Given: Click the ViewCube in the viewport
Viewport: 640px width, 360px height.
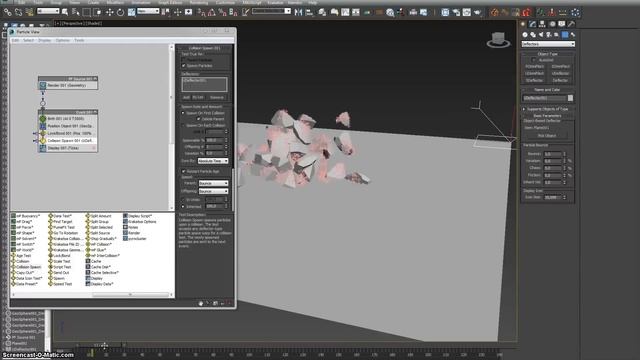Looking at the screenshot, I should pyautogui.click(x=498, y=40).
